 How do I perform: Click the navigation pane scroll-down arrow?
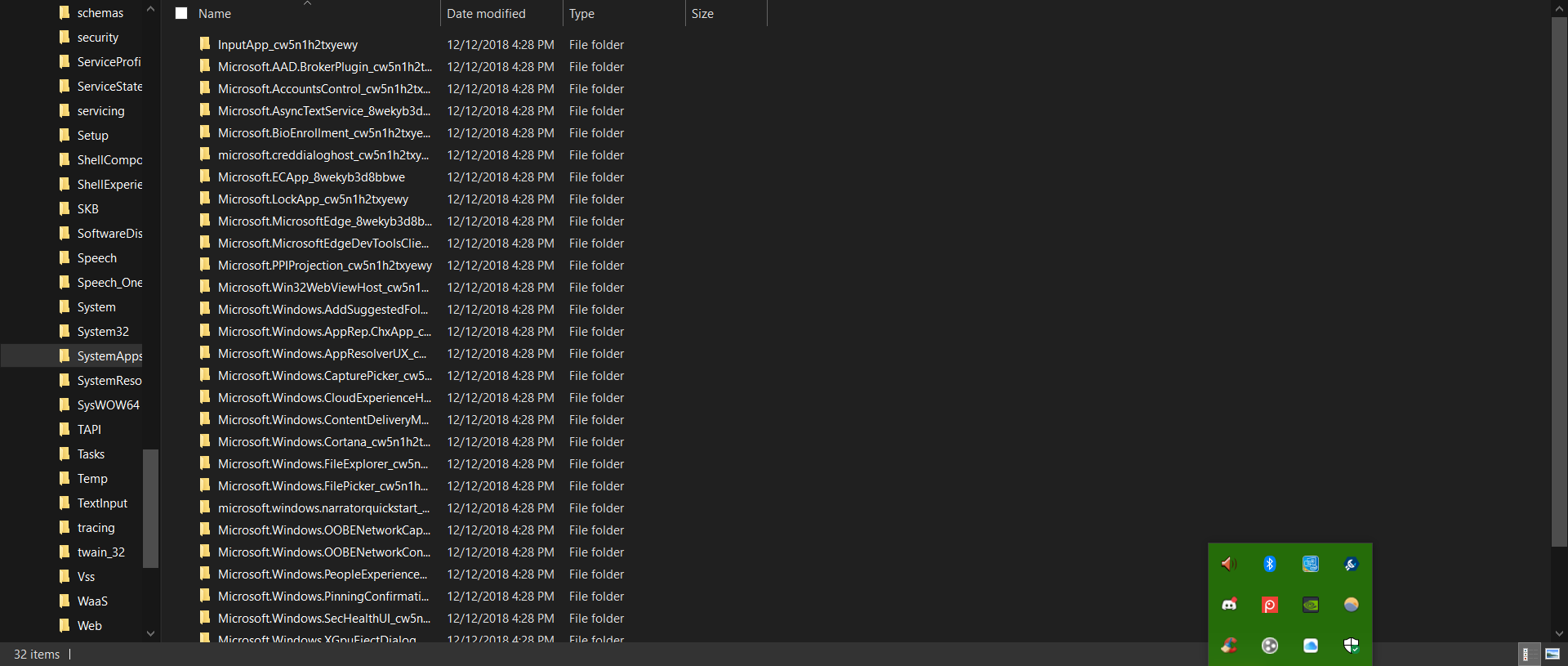(150, 633)
